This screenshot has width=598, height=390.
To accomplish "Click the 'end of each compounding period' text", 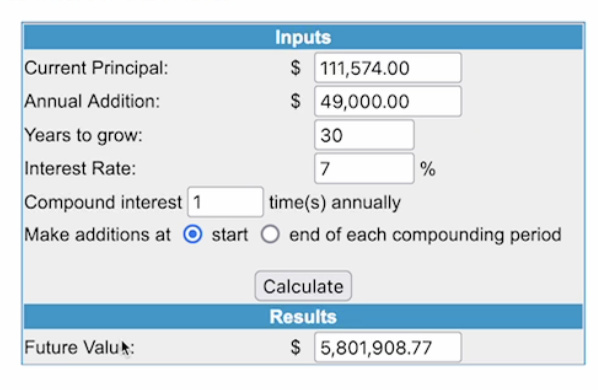I will tap(425, 235).
